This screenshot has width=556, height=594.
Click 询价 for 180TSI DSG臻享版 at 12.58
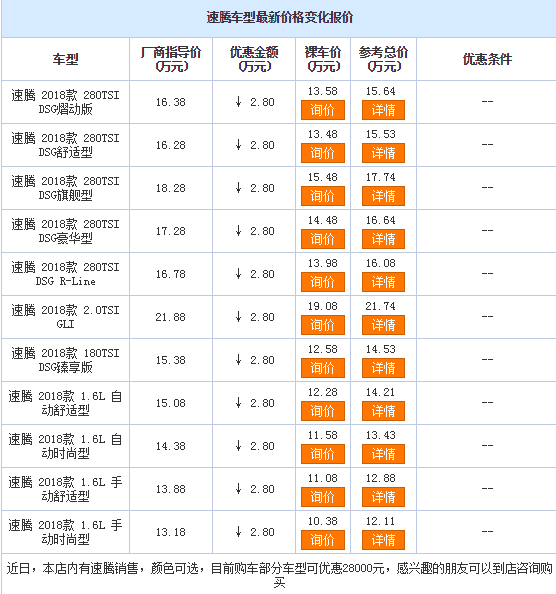323,368
